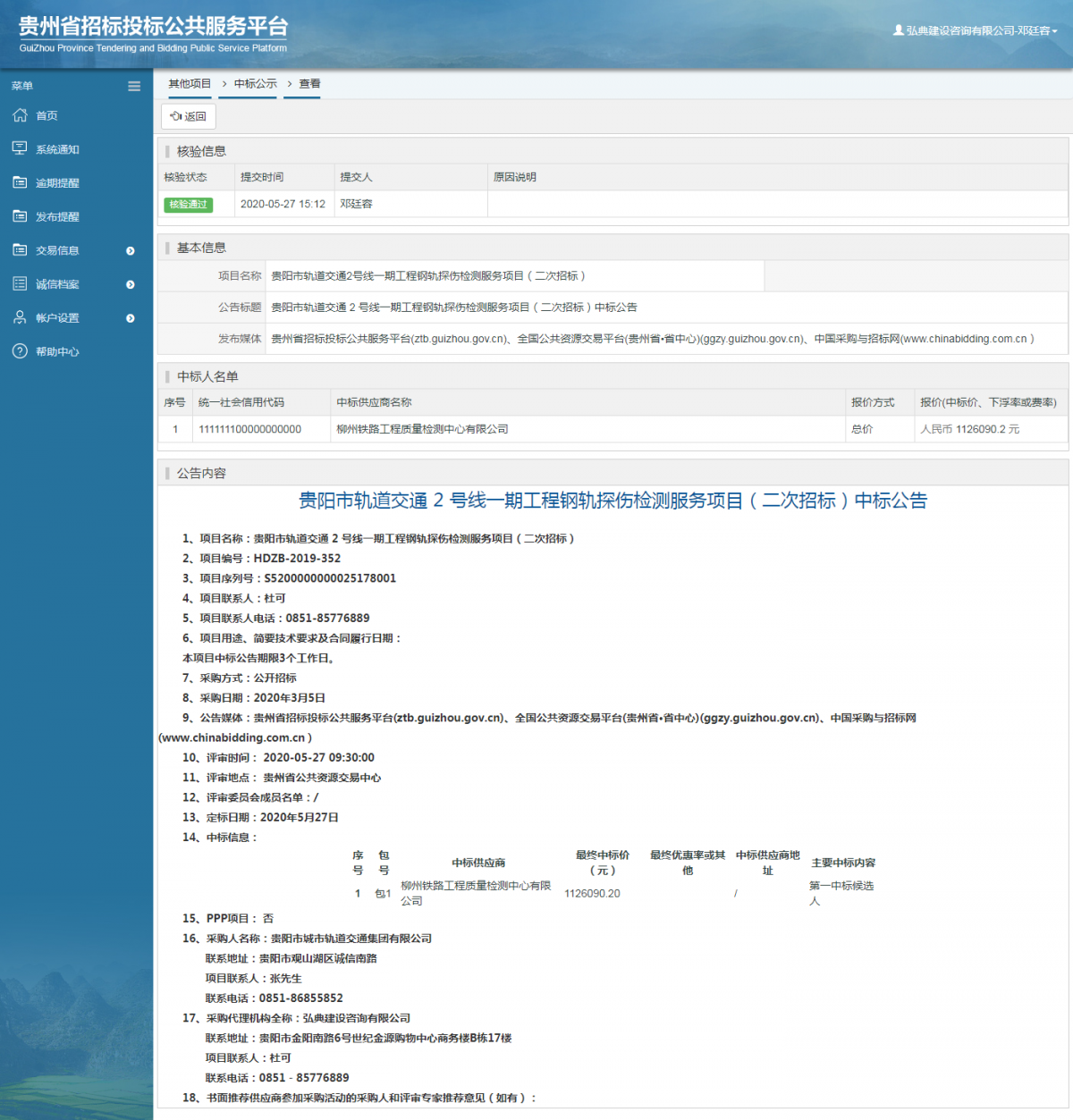Select project number HDZB-2019-352 line
Screen dimensions: 1073x1120
click(x=261, y=559)
